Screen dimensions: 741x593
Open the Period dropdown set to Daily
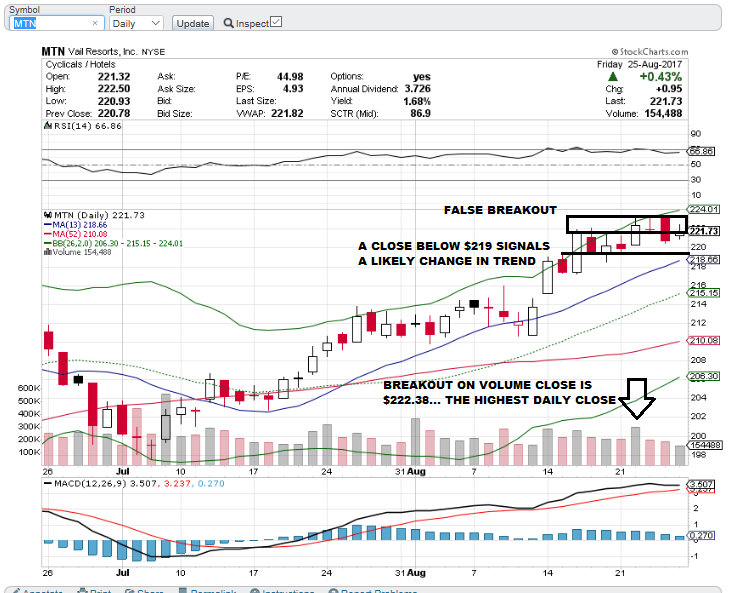[x=136, y=23]
